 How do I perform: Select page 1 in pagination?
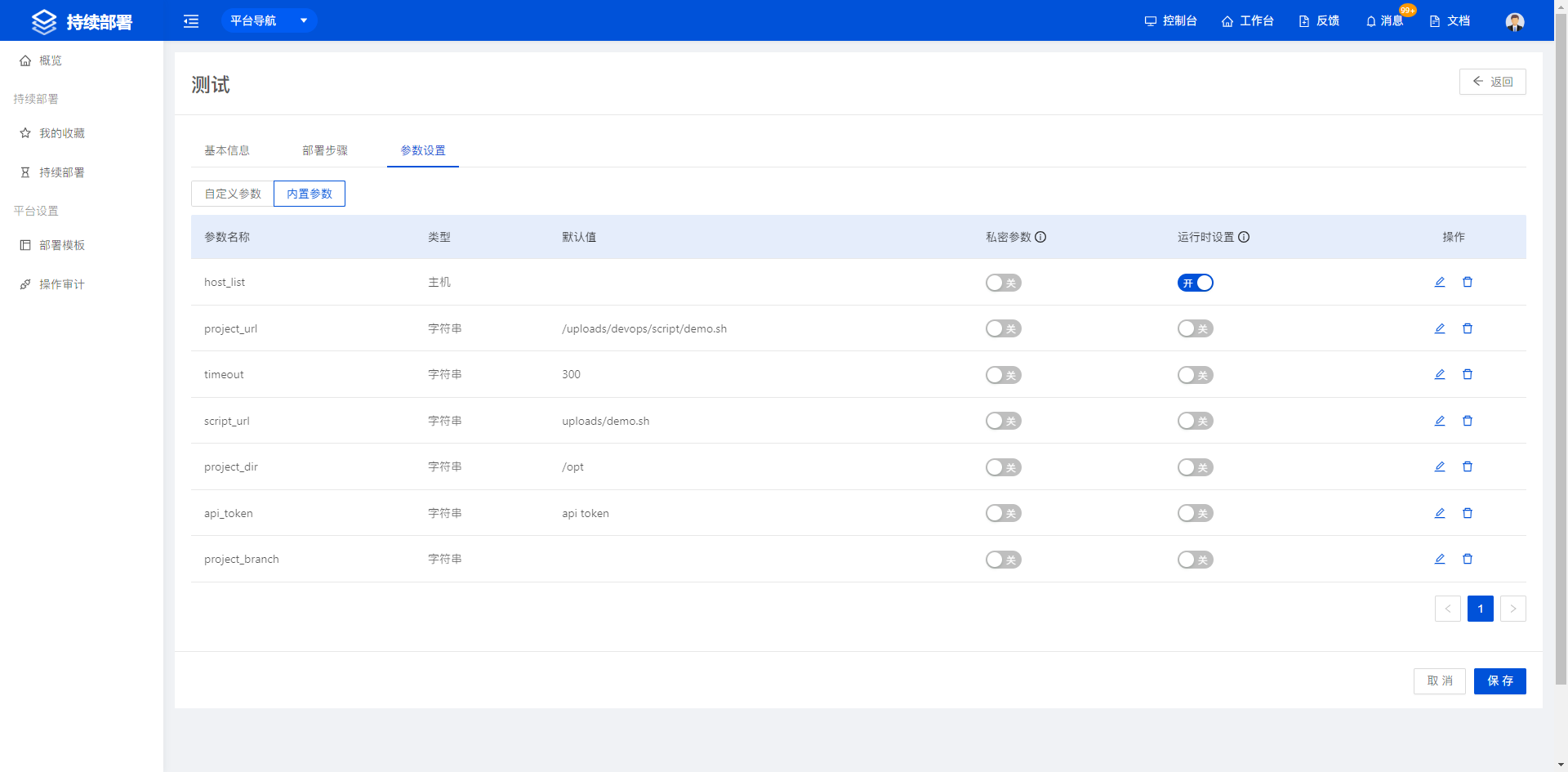tap(1481, 609)
